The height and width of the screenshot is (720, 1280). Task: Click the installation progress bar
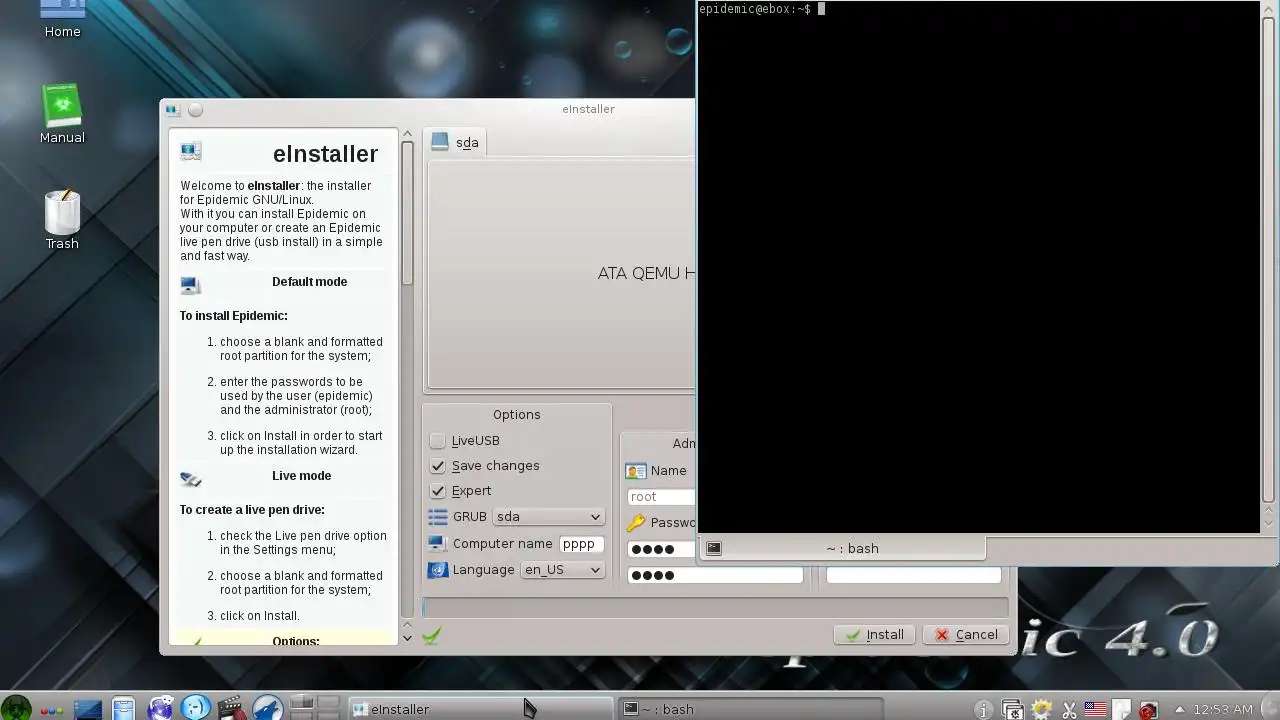pos(714,607)
